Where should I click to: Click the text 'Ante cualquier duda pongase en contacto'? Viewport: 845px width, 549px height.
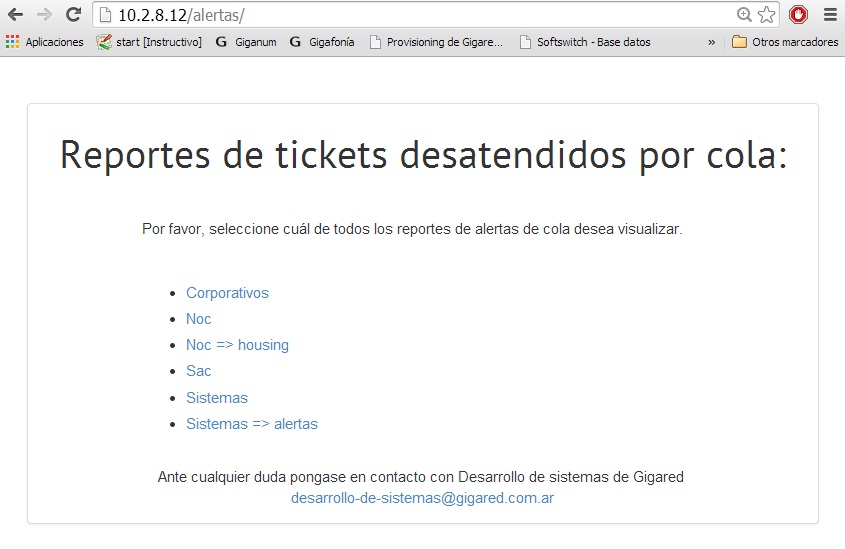coord(292,477)
